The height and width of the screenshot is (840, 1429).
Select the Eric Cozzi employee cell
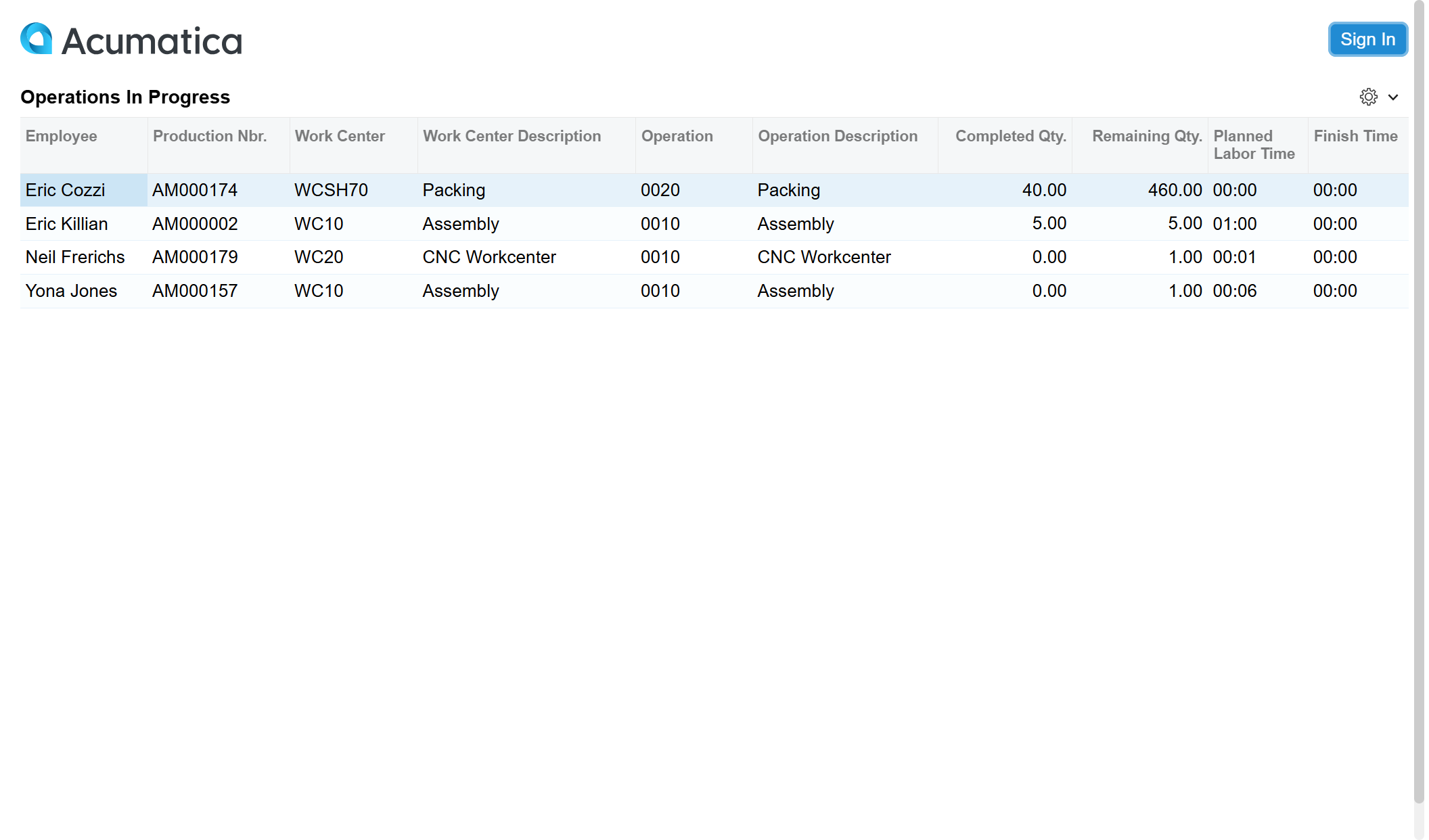click(66, 190)
